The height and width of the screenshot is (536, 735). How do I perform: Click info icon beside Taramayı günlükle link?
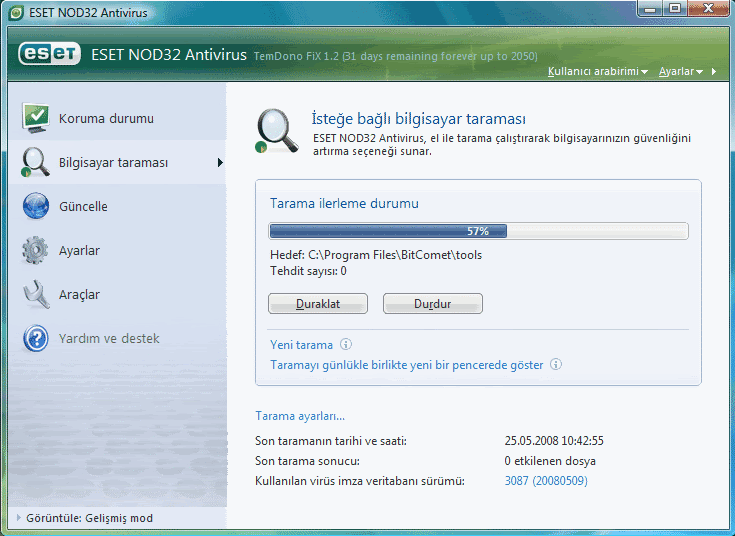(556, 364)
